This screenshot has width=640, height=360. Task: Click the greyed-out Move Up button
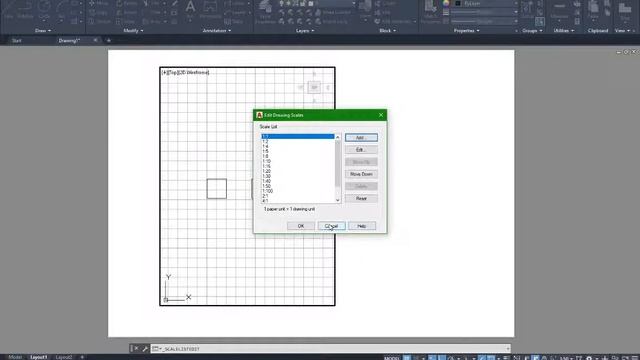coord(361,162)
